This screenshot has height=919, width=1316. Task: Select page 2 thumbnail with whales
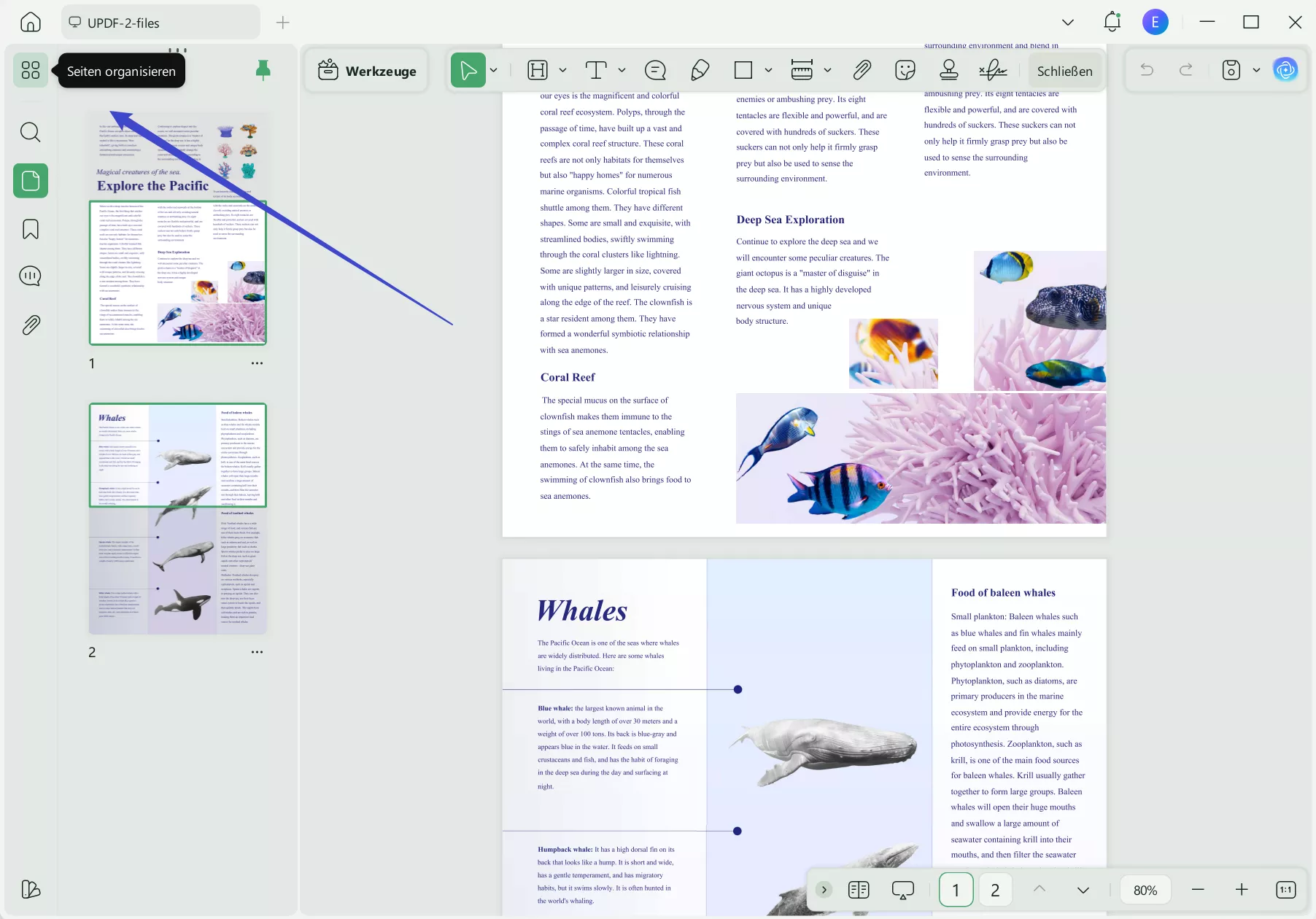pyautogui.click(x=178, y=519)
